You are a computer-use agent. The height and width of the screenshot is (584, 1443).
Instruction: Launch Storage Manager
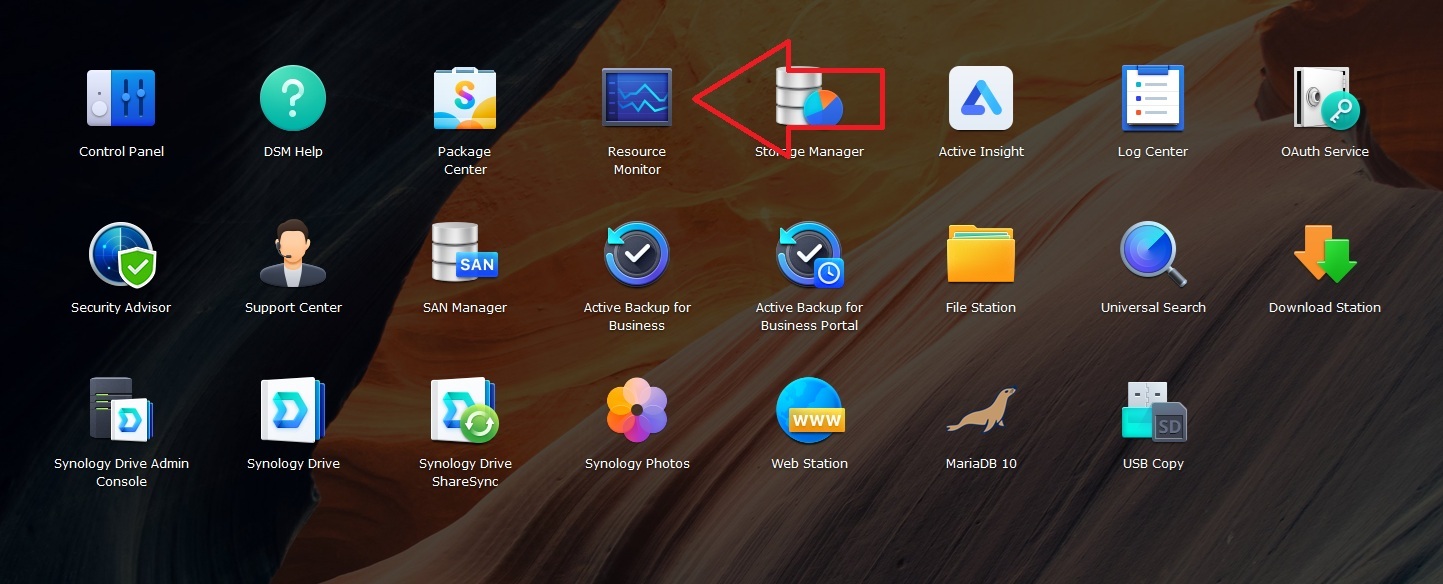(x=809, y=98)
